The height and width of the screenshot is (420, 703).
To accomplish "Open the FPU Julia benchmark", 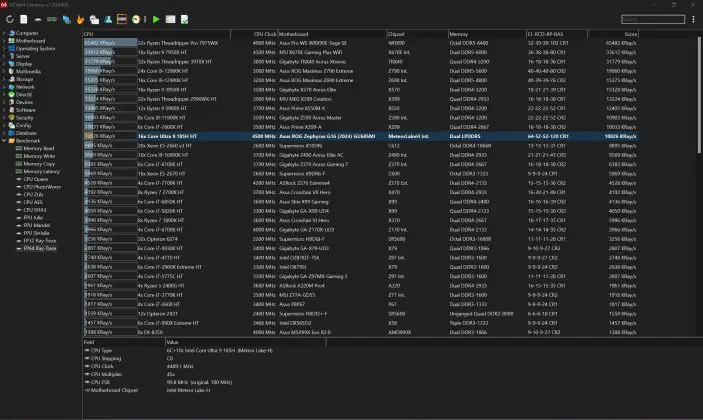I will click(x=33, y=217).
